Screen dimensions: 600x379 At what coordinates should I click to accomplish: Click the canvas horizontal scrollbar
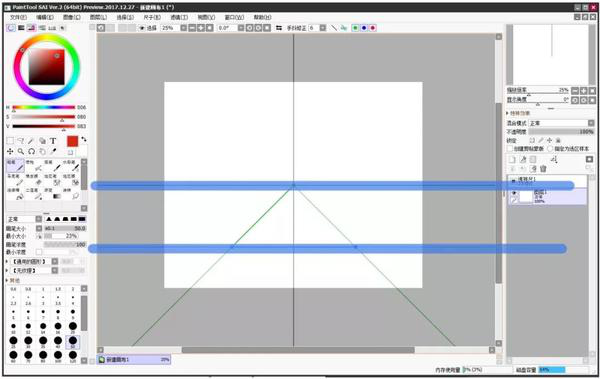pos(298,350)
